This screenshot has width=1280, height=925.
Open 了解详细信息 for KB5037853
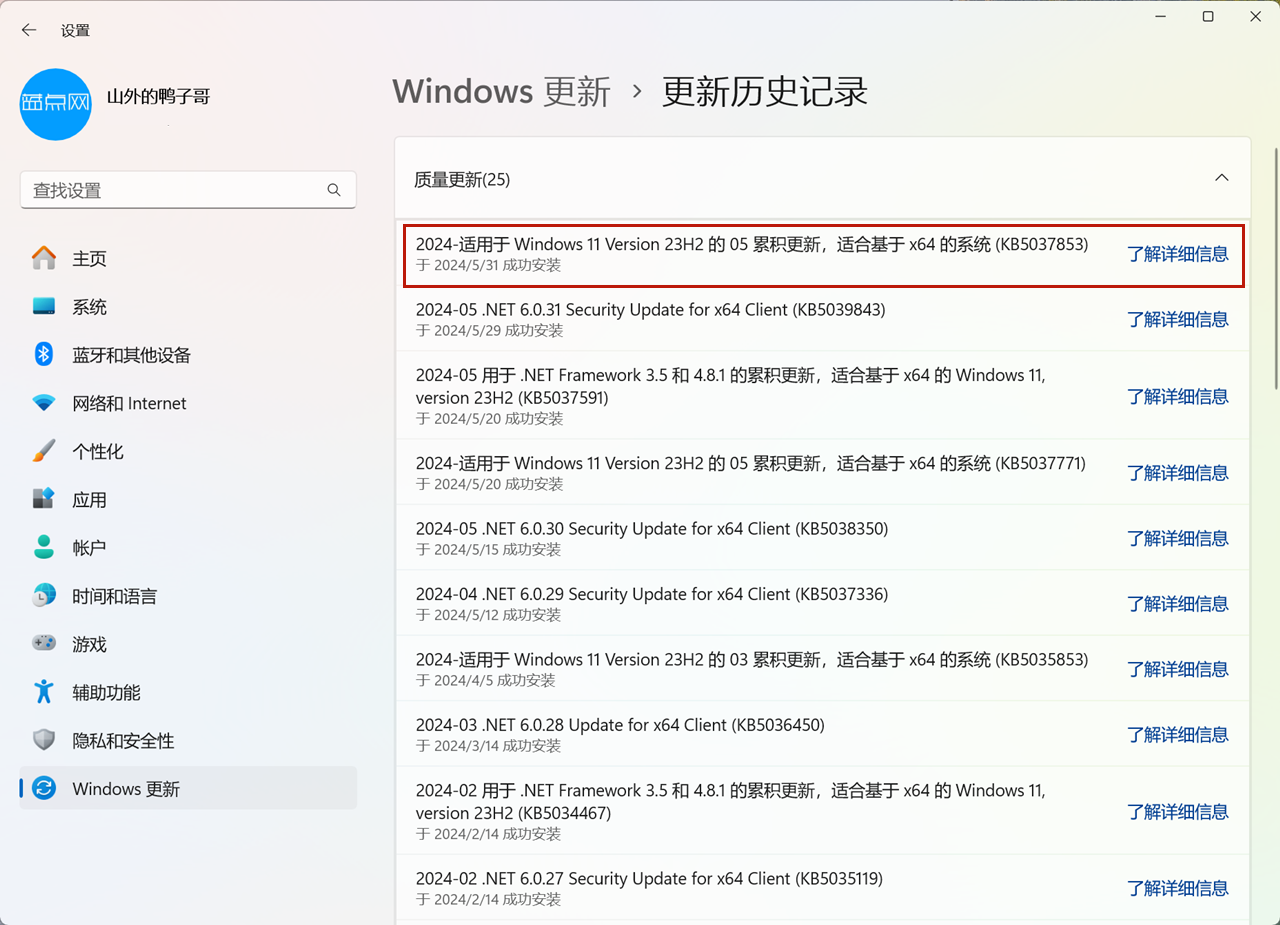click(1177, 254)
